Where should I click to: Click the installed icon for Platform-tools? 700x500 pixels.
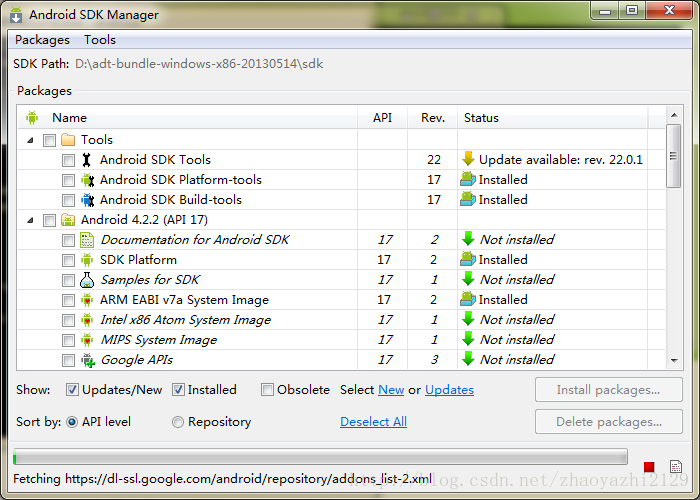click(468, 179)
